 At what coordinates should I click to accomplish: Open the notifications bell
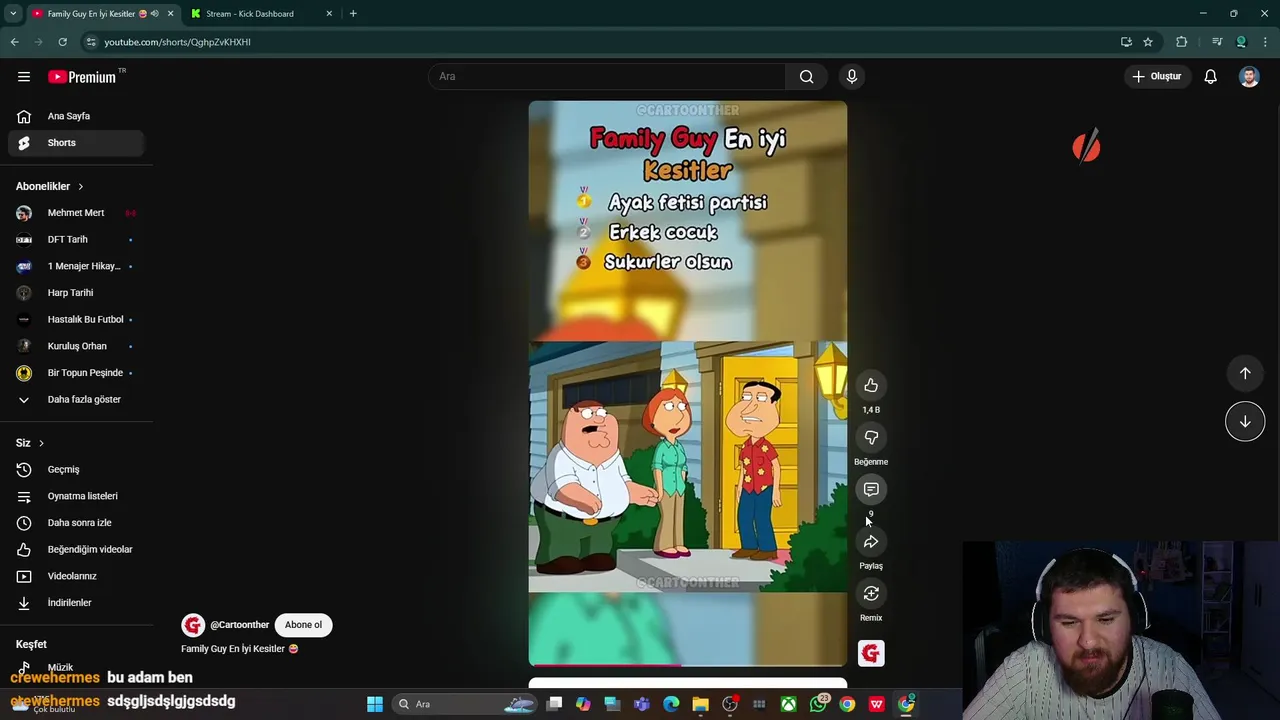click(x=1210, y=77)
